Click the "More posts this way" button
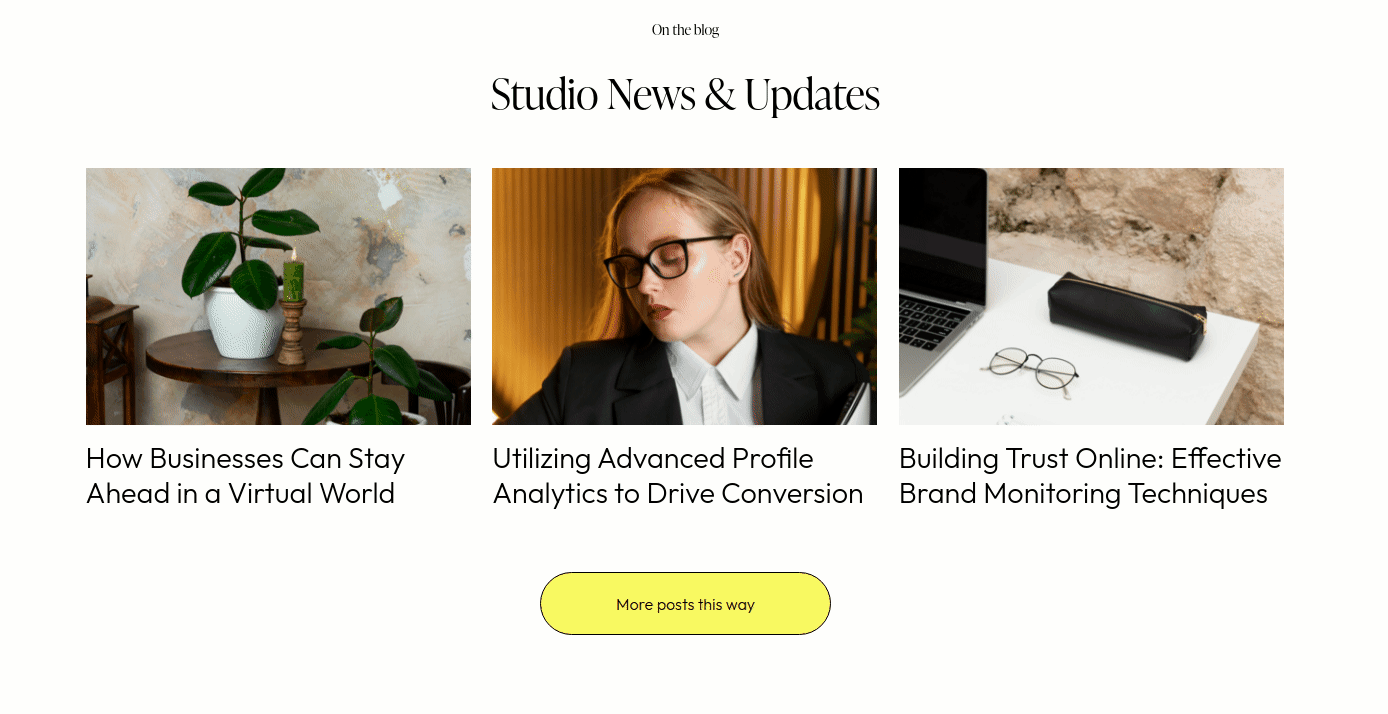1388x714 pixels. pyautogui.click(x=685, y=603)
